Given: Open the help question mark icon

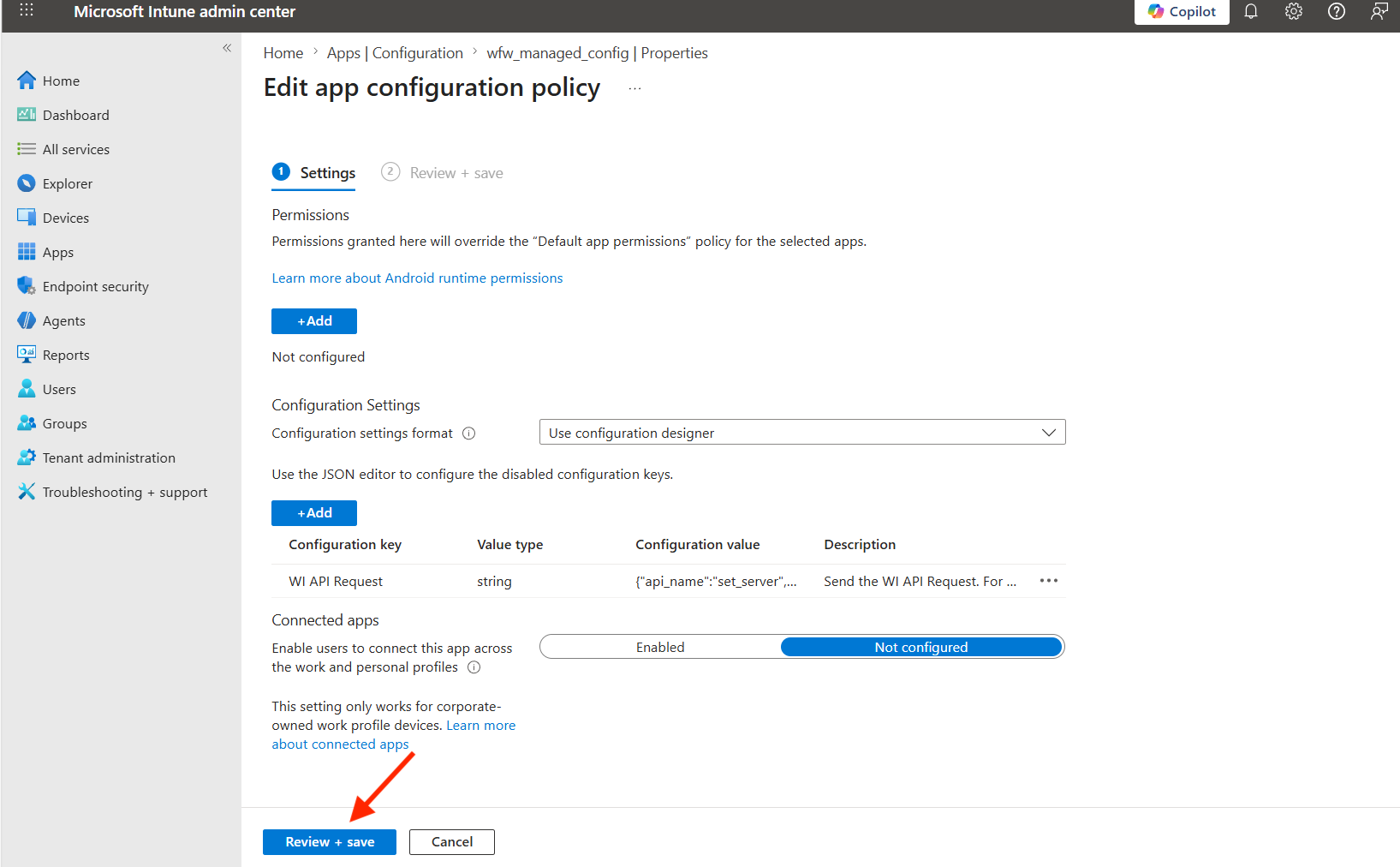Looking at the screenshot, I should tap(1337, 11).
